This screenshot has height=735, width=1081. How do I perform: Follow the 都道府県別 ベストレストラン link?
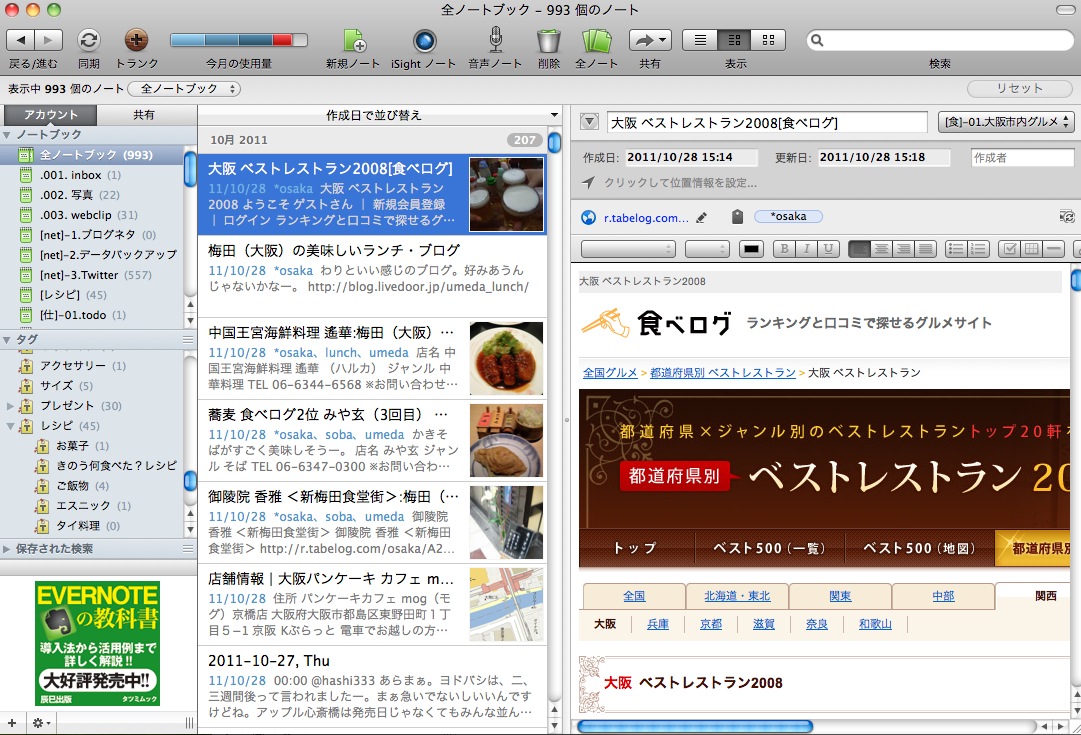pyautogui.click(x=723, y=373)
